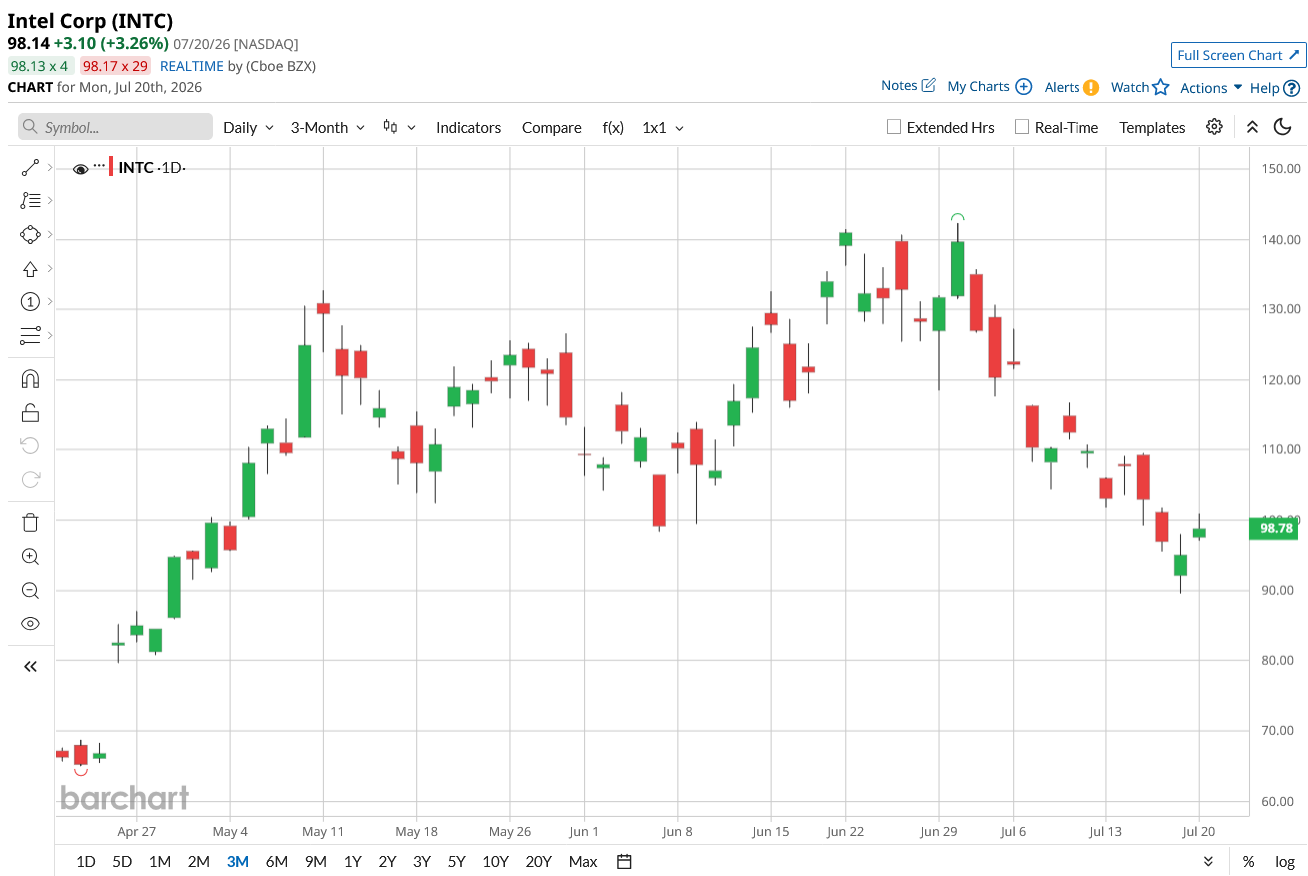Switch to dark mode moon icon
This screenshot has width=1308, height=876.
[x=1283, y=127]
